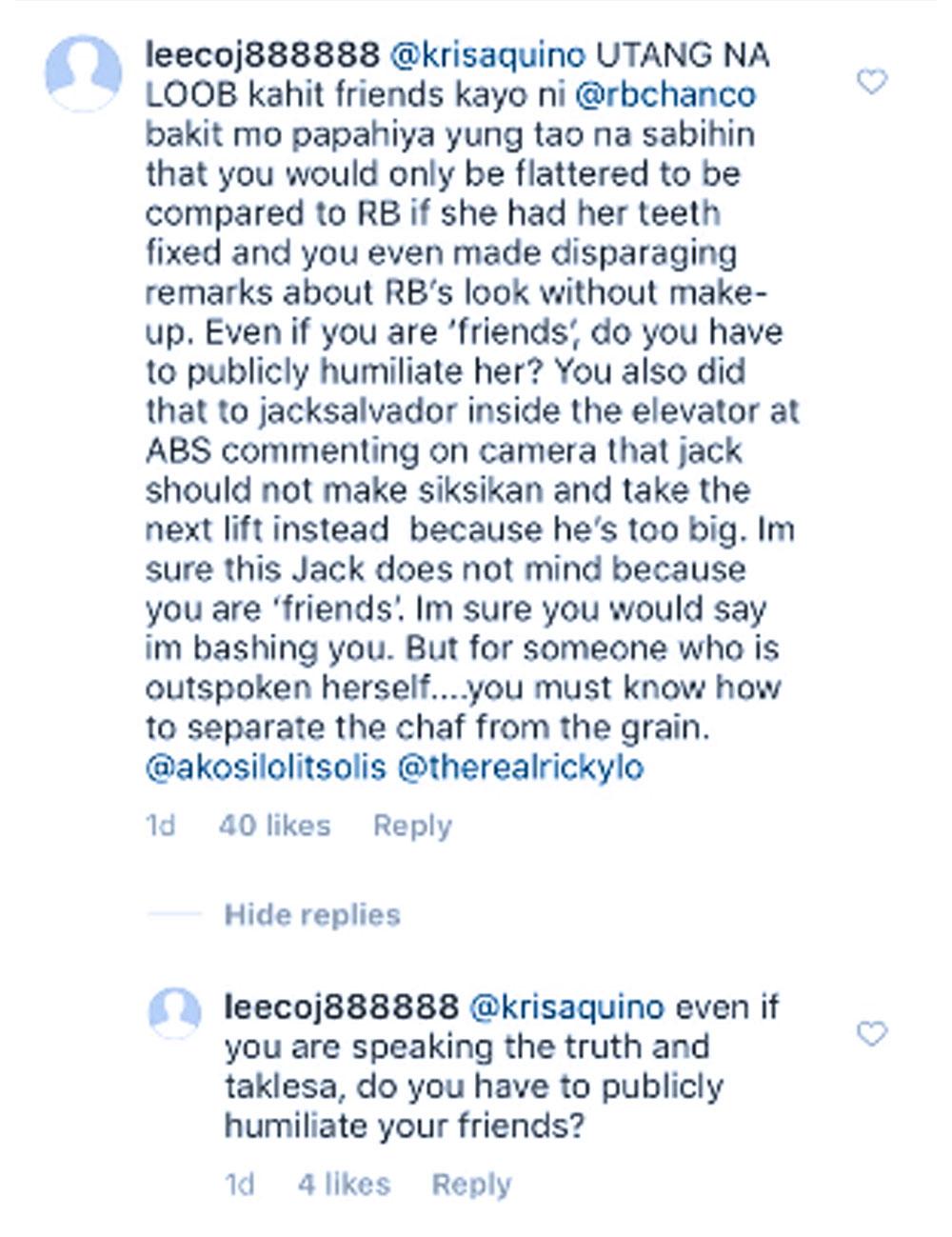Viewport: 952px width, 1237px height.
Task: Open the @akosilolitsolis mention
Action: tap(266, 768)
